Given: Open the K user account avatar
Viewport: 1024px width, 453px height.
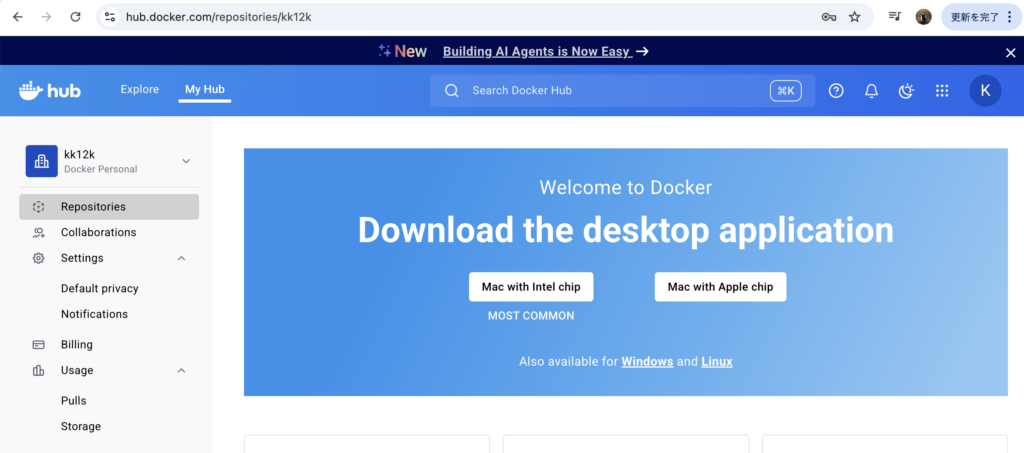Looking at the screenshot, I should tap(985, 91).
